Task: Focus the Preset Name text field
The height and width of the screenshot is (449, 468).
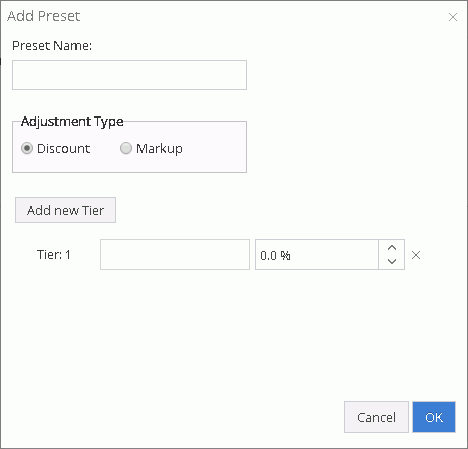Action: pyautogui.click(x=129, y=75)
